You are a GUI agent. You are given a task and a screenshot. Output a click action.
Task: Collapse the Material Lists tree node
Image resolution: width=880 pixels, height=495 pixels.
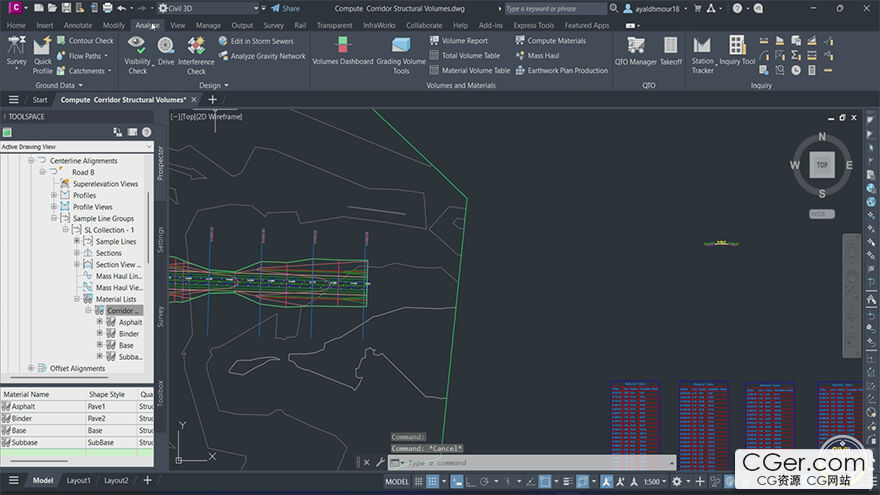[77, 299]
